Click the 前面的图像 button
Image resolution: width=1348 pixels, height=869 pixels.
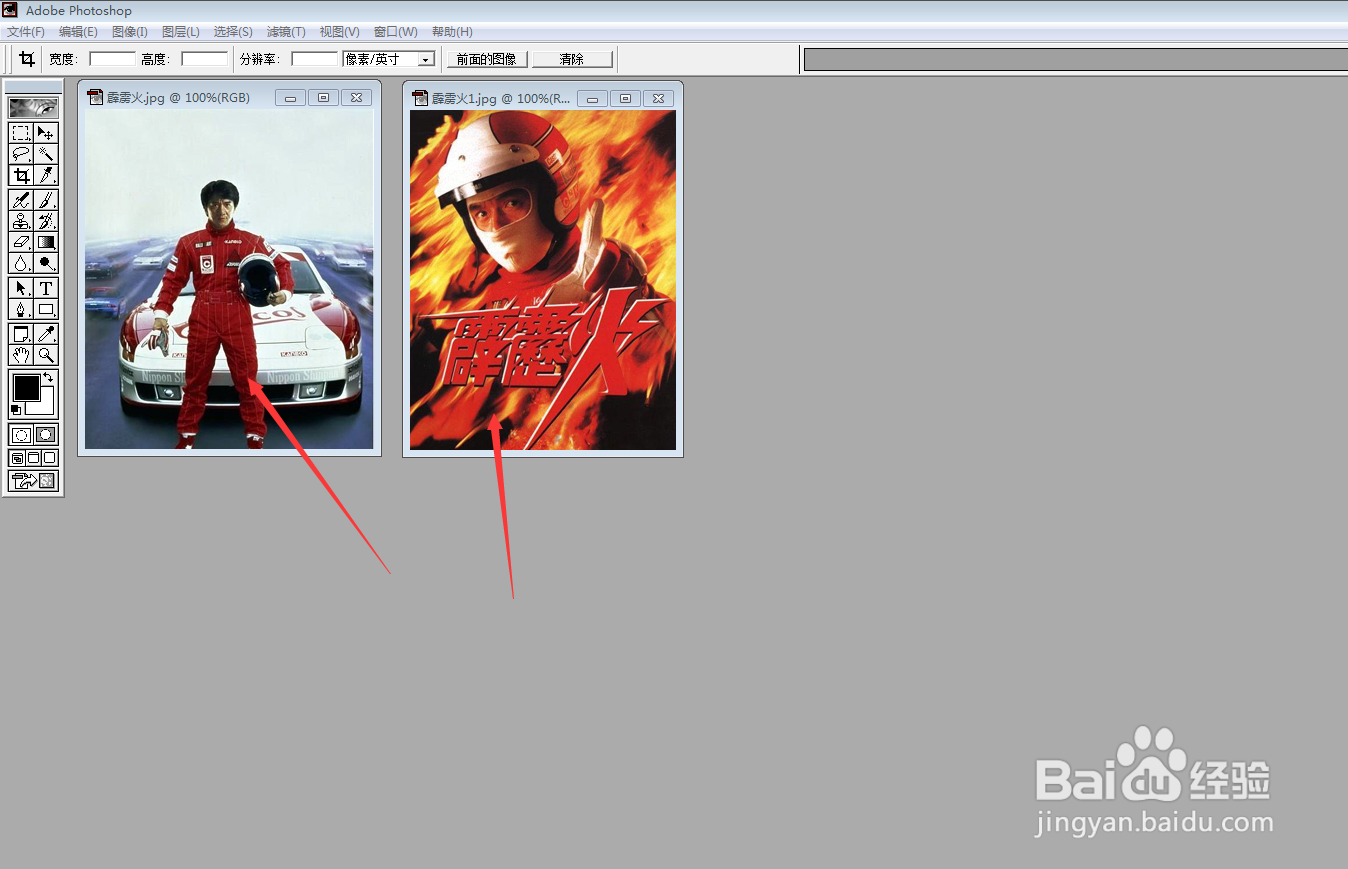(x=487, y=59)
